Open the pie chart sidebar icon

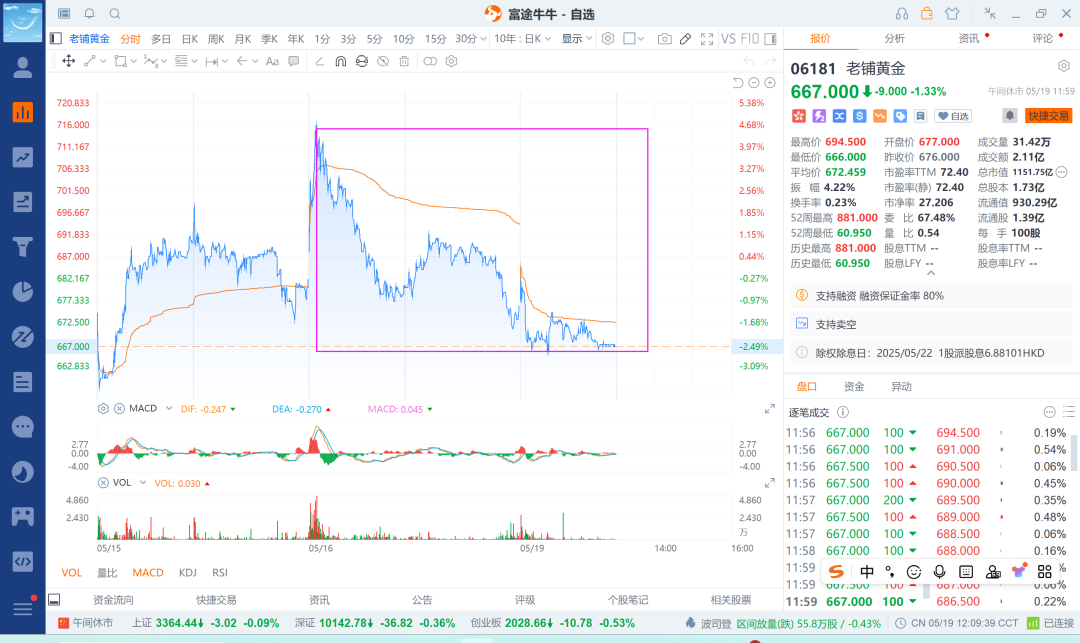(23, 291)
